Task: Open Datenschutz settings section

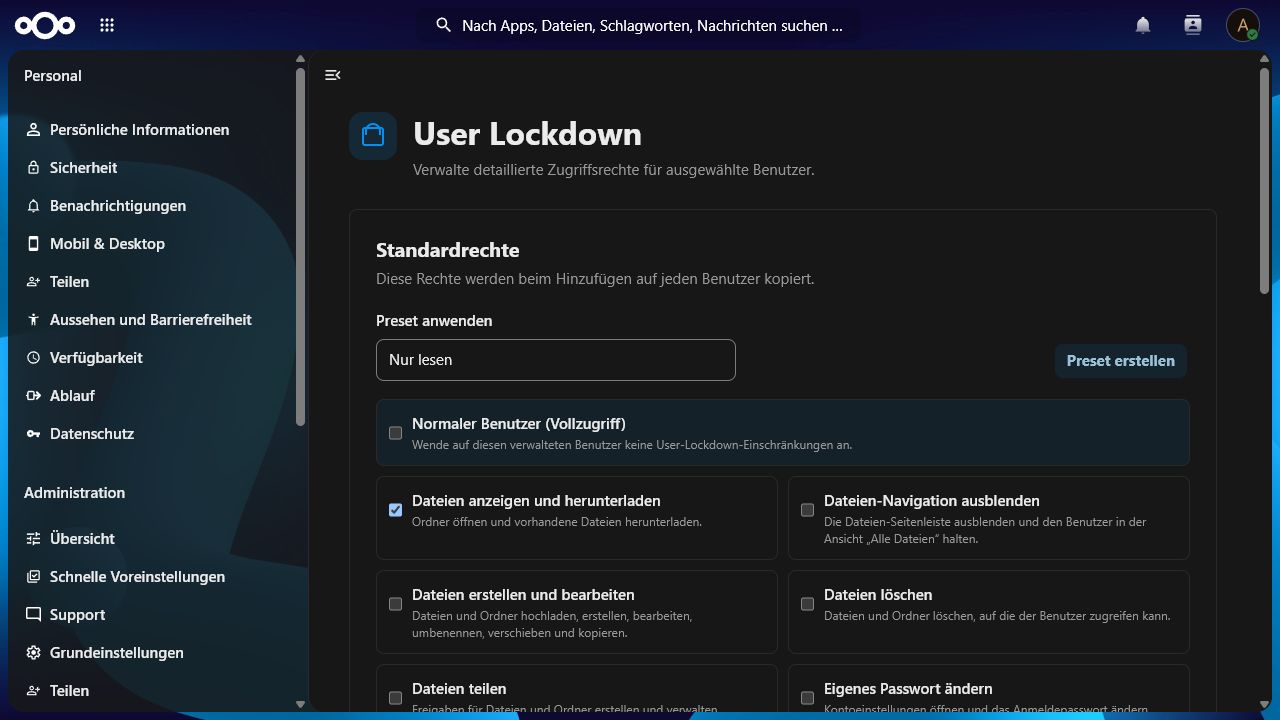Action: click(x=151, y=434)
